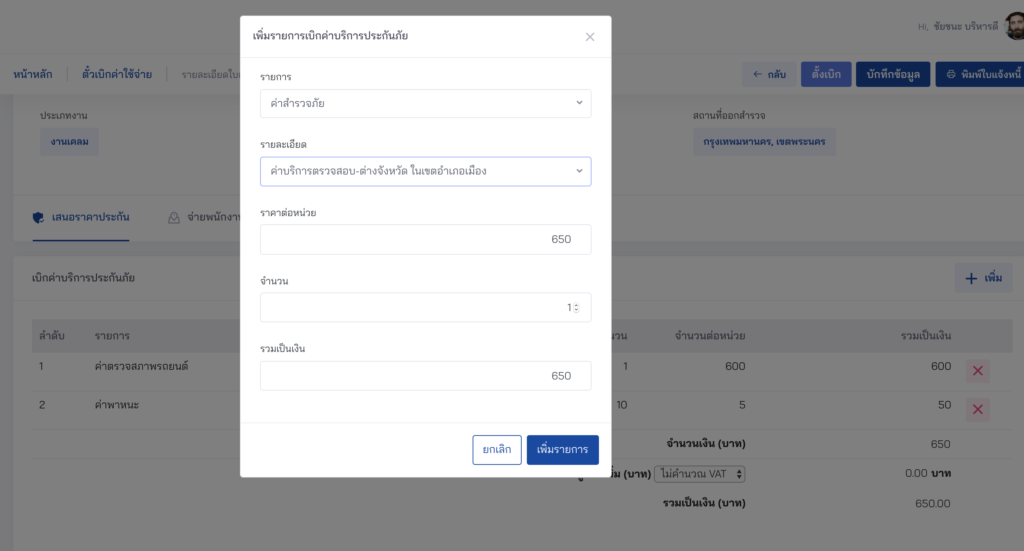This screenshot has width=1024, height=551.
Task: Click the person icon beside จ่ายพนักงาน tab
Action: coord(174,217)
